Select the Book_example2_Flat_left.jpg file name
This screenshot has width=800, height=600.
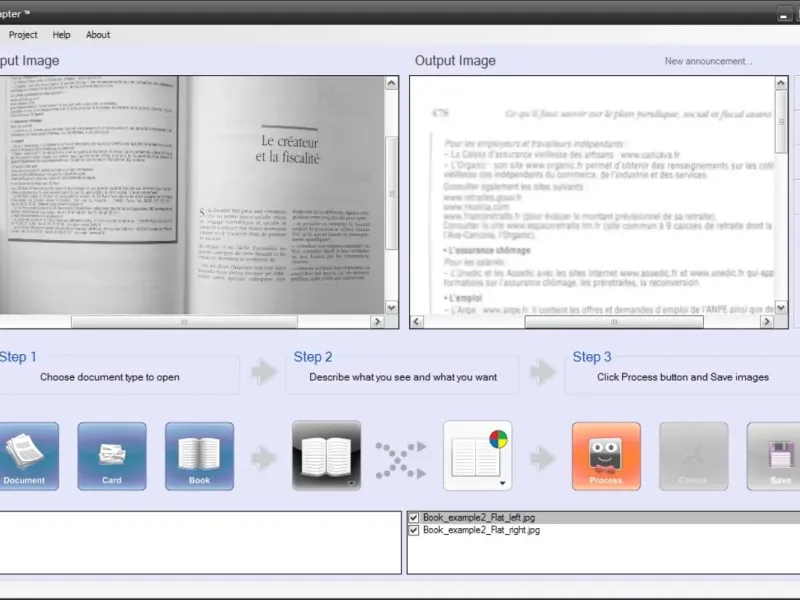point(479,517)
